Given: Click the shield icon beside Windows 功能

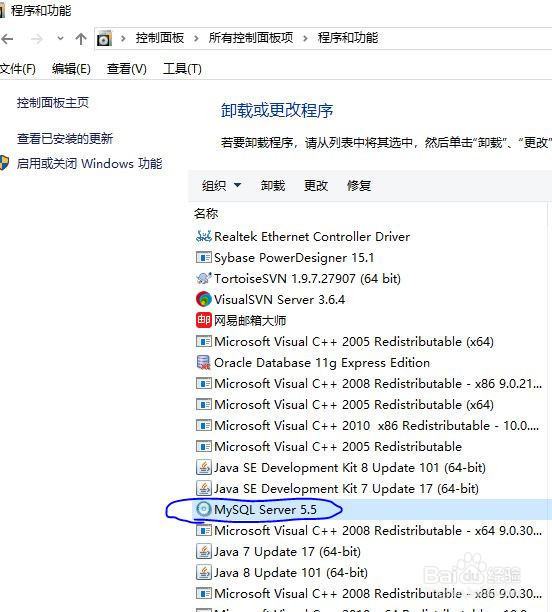Looking at the screenshot, I should click(4, 163).
